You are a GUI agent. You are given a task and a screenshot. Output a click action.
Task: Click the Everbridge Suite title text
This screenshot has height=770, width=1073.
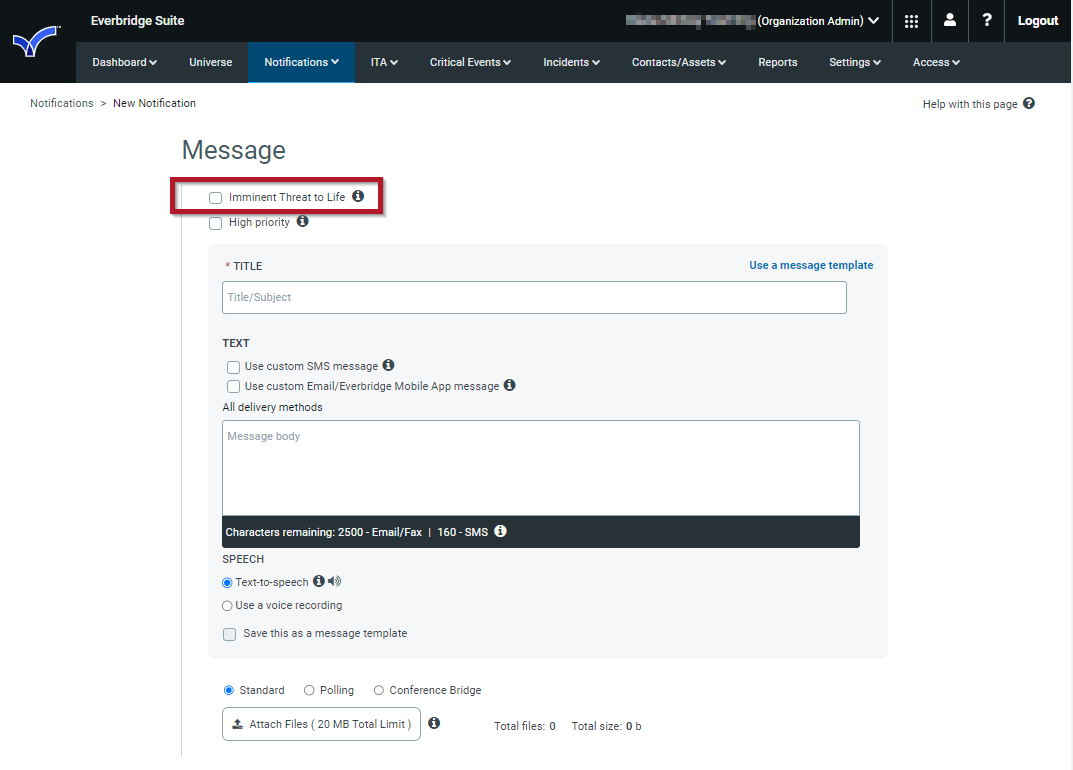138,21
